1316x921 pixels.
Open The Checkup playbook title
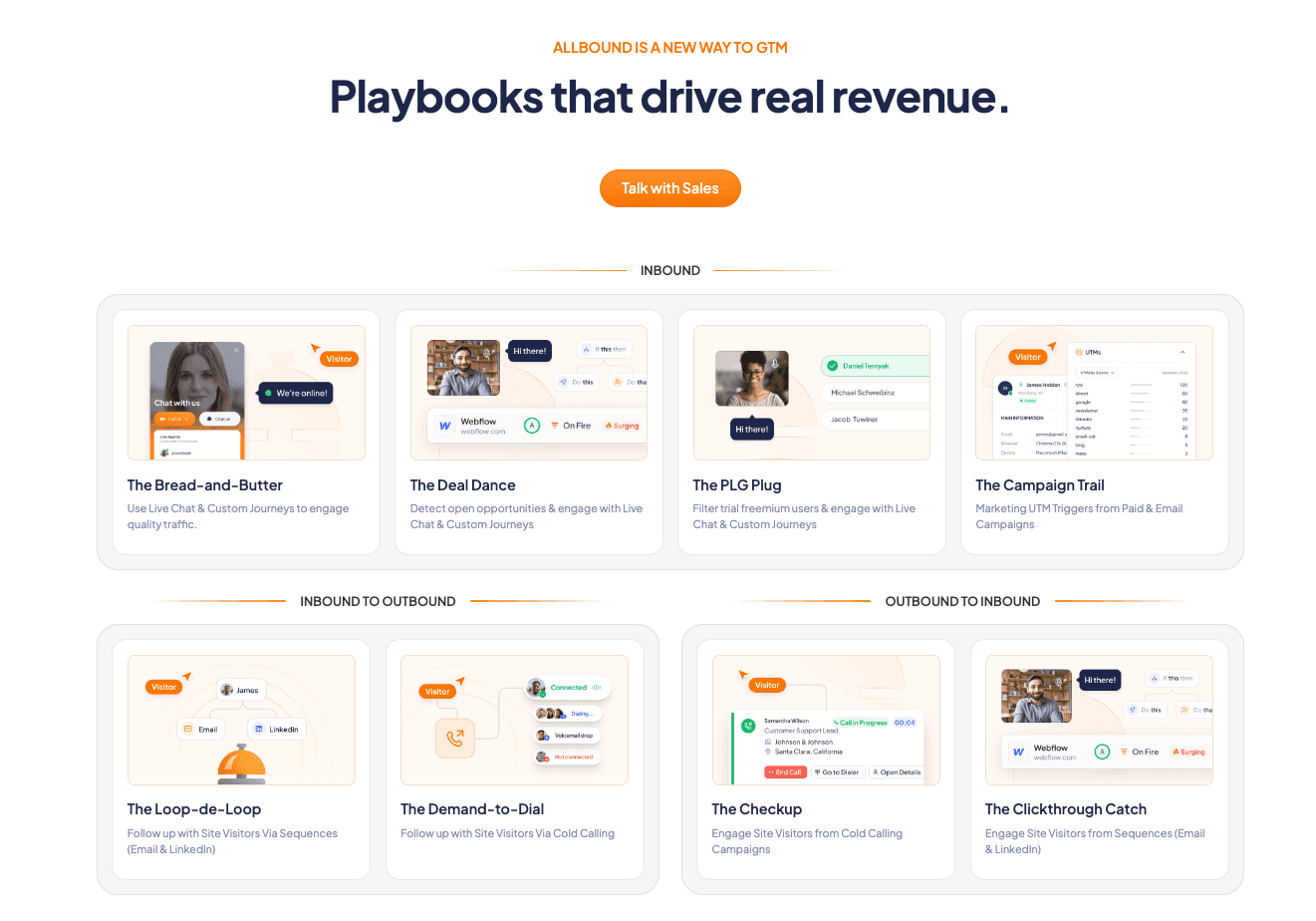[x=756, y=809]
